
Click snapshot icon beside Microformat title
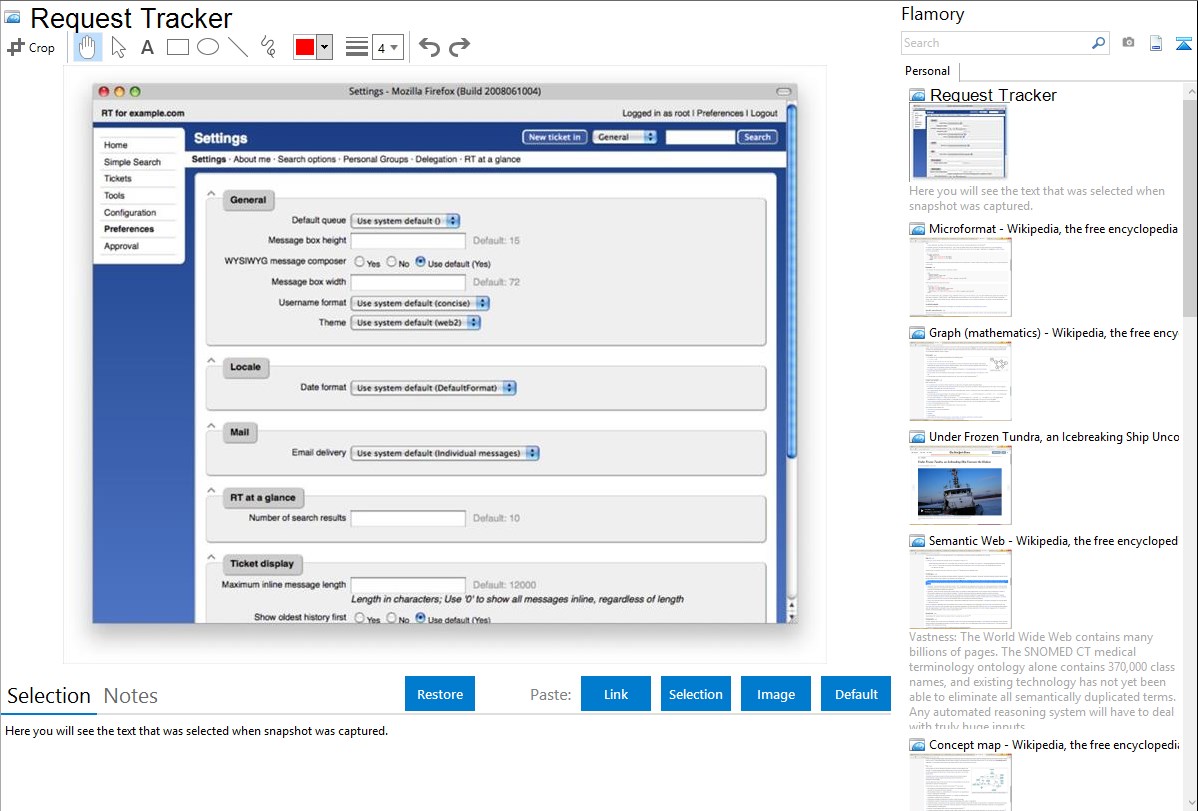(917, 229)
